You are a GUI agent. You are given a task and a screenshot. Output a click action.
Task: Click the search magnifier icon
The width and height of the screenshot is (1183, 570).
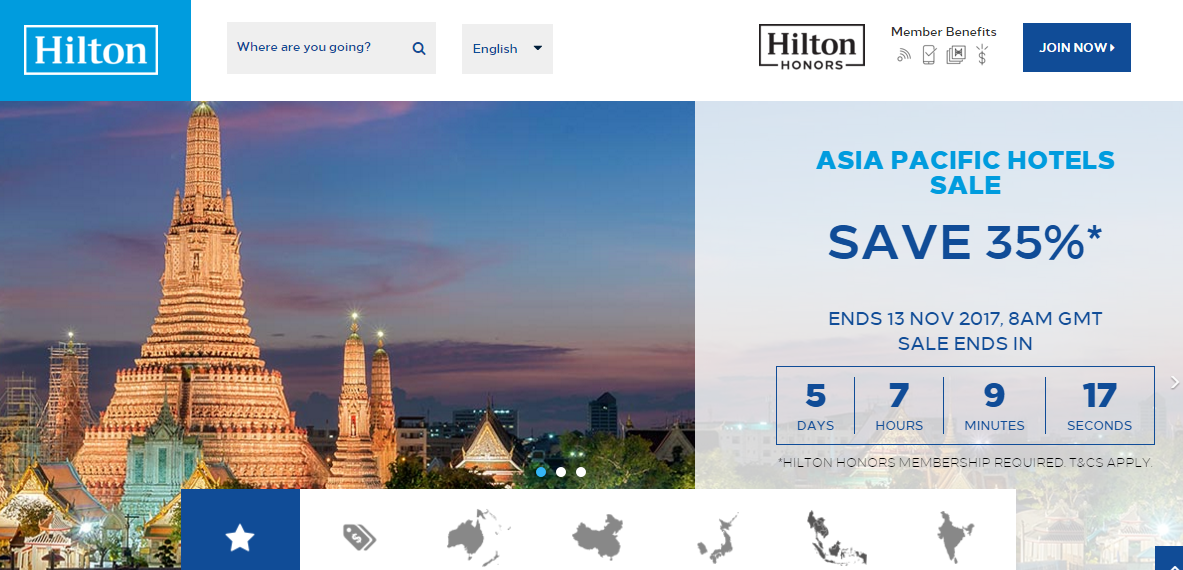(419, 48)
